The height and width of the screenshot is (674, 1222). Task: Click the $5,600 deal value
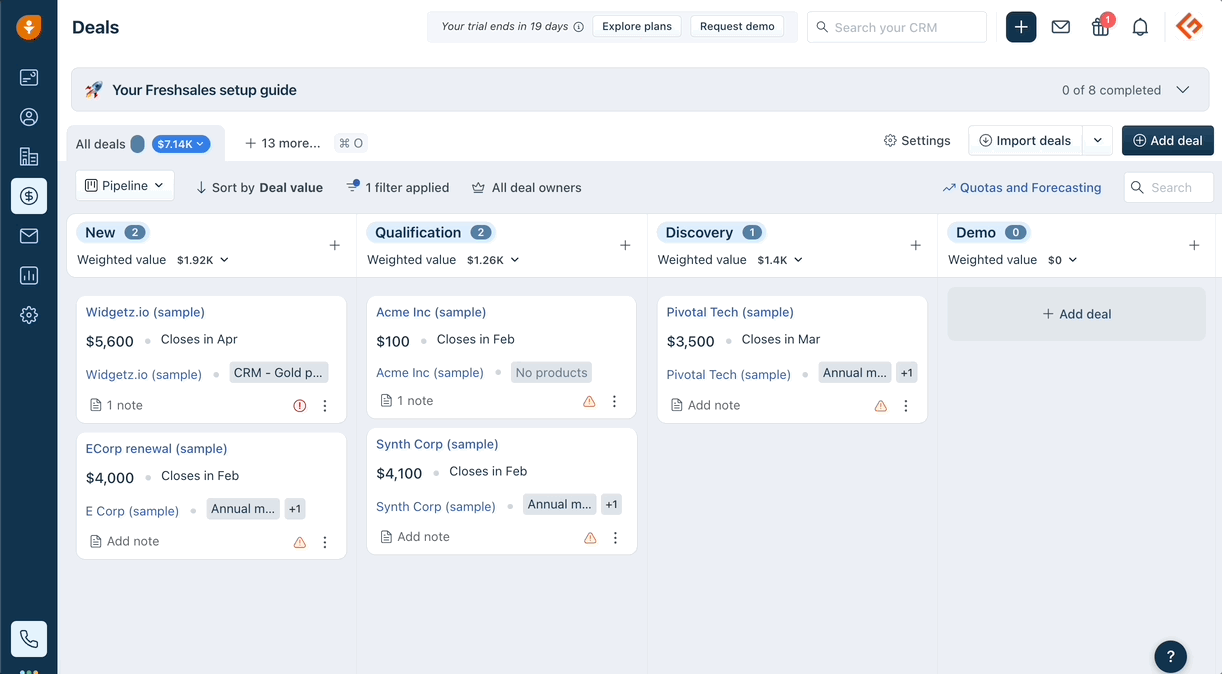click(x=110, y=341)
